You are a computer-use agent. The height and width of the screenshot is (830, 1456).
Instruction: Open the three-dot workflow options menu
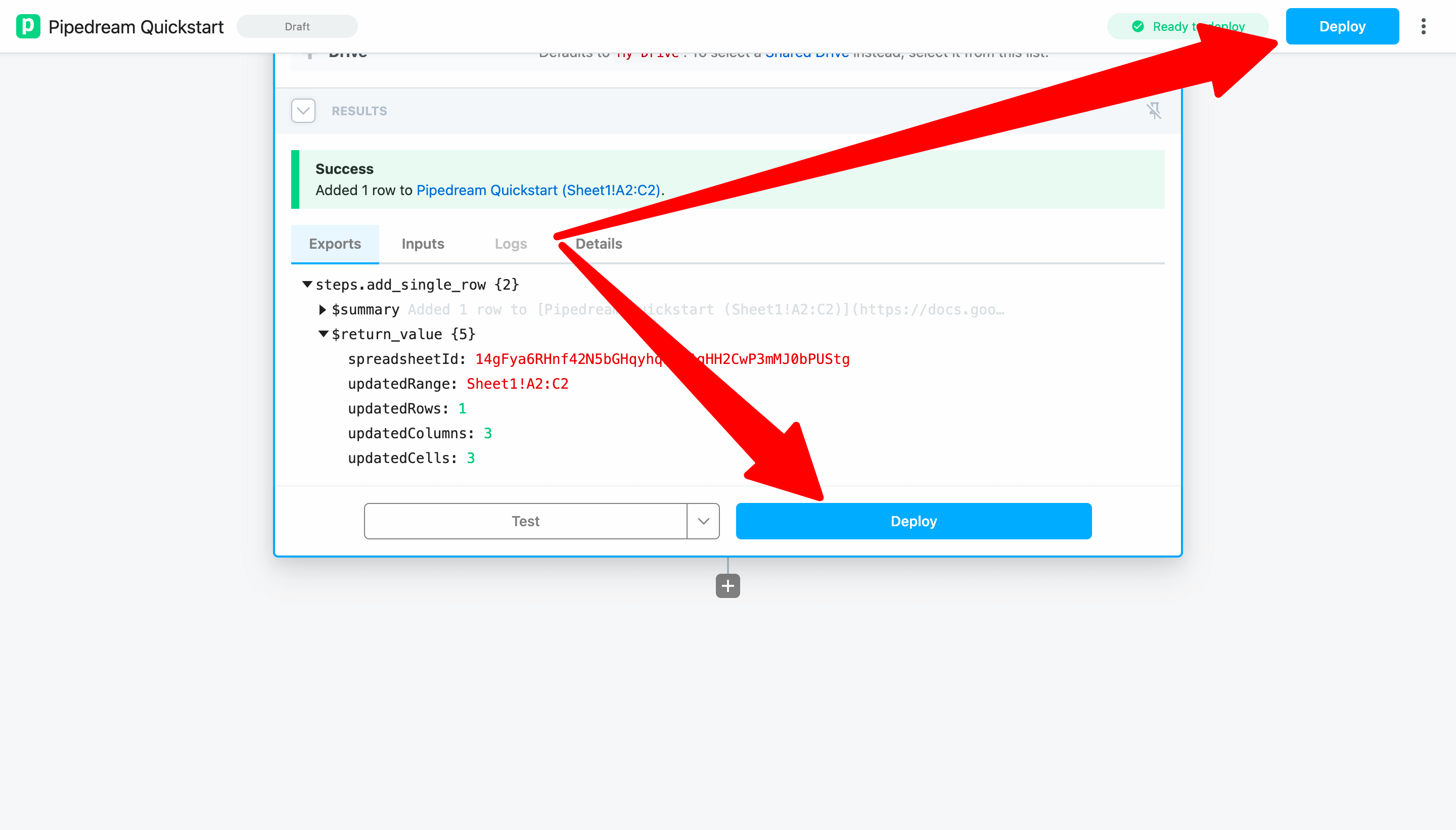tap(1423, 26)
